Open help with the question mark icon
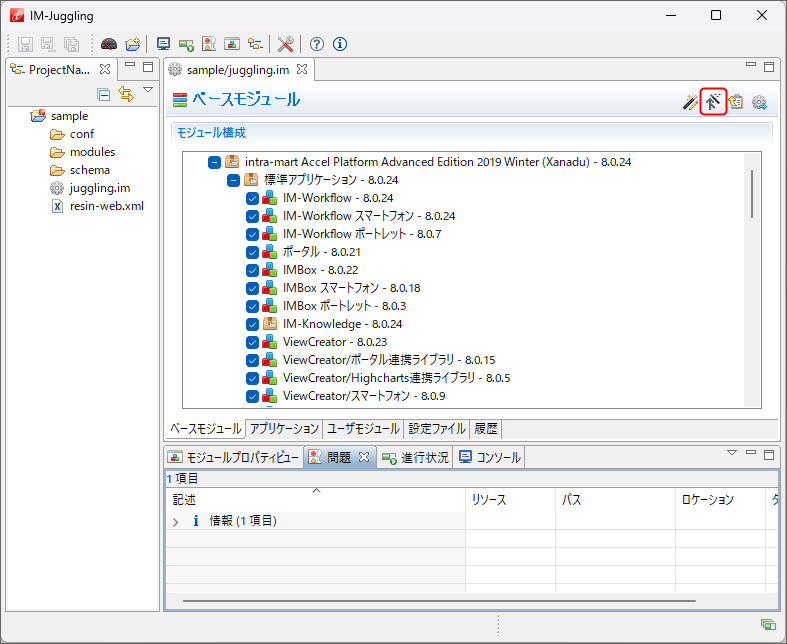 (x=317, y=44)
